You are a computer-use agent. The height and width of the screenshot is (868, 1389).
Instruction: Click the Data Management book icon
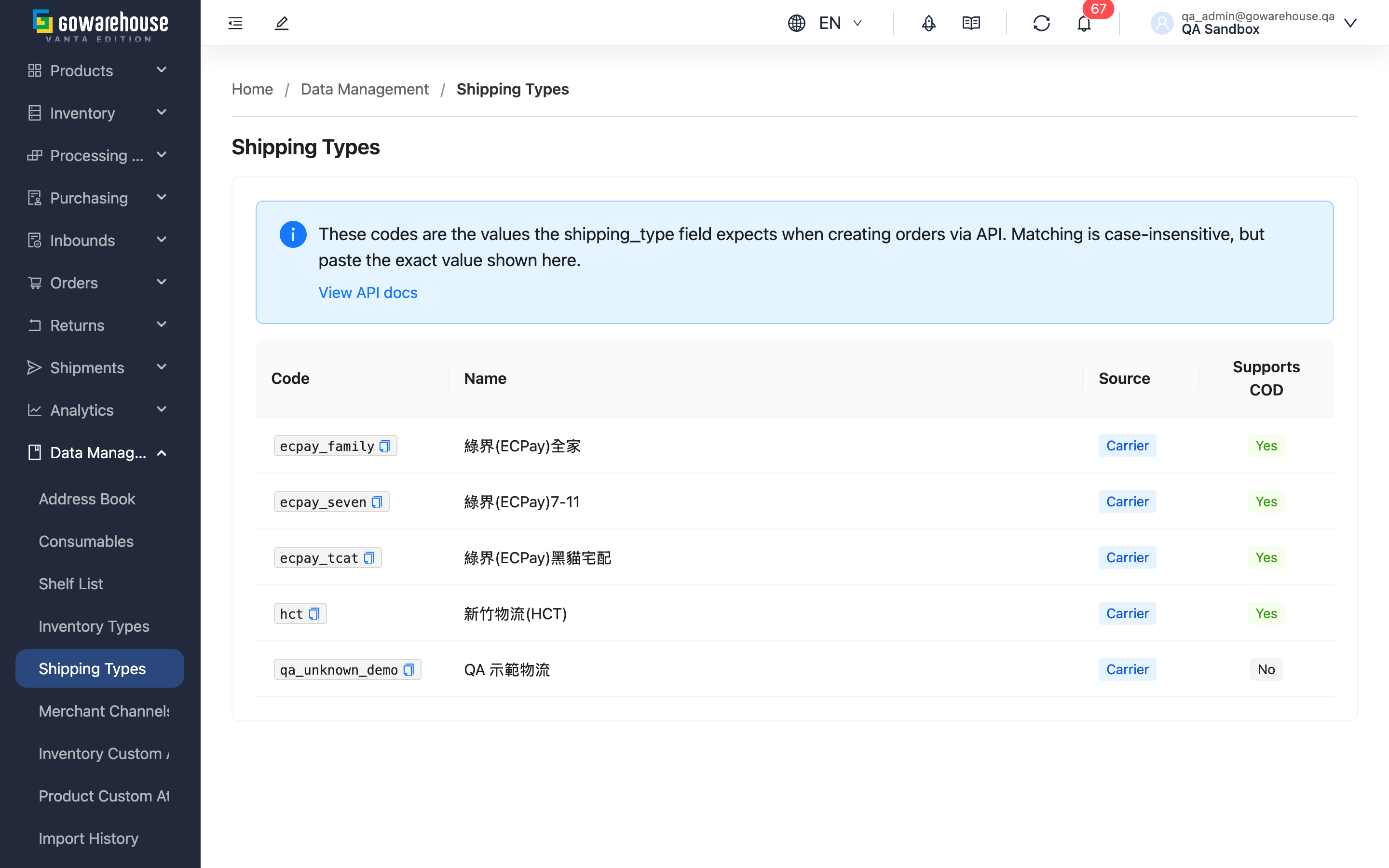point(34,452)
